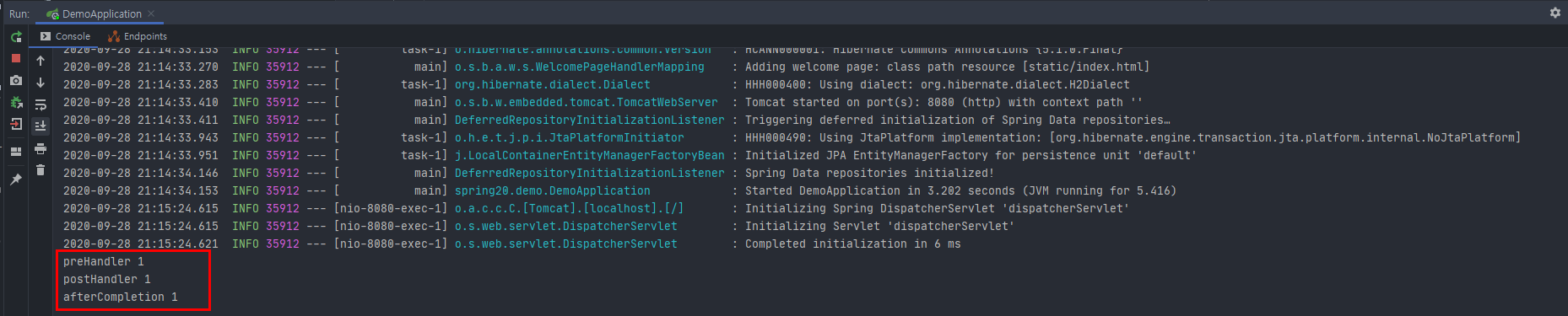Clear all console output with trash icon
Image resolution: width=1568 pixels, height=316 pixels.
click(x=41, y=170)
